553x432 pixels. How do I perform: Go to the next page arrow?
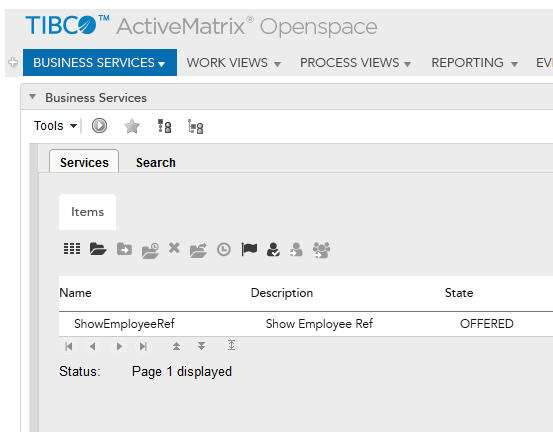119,346
